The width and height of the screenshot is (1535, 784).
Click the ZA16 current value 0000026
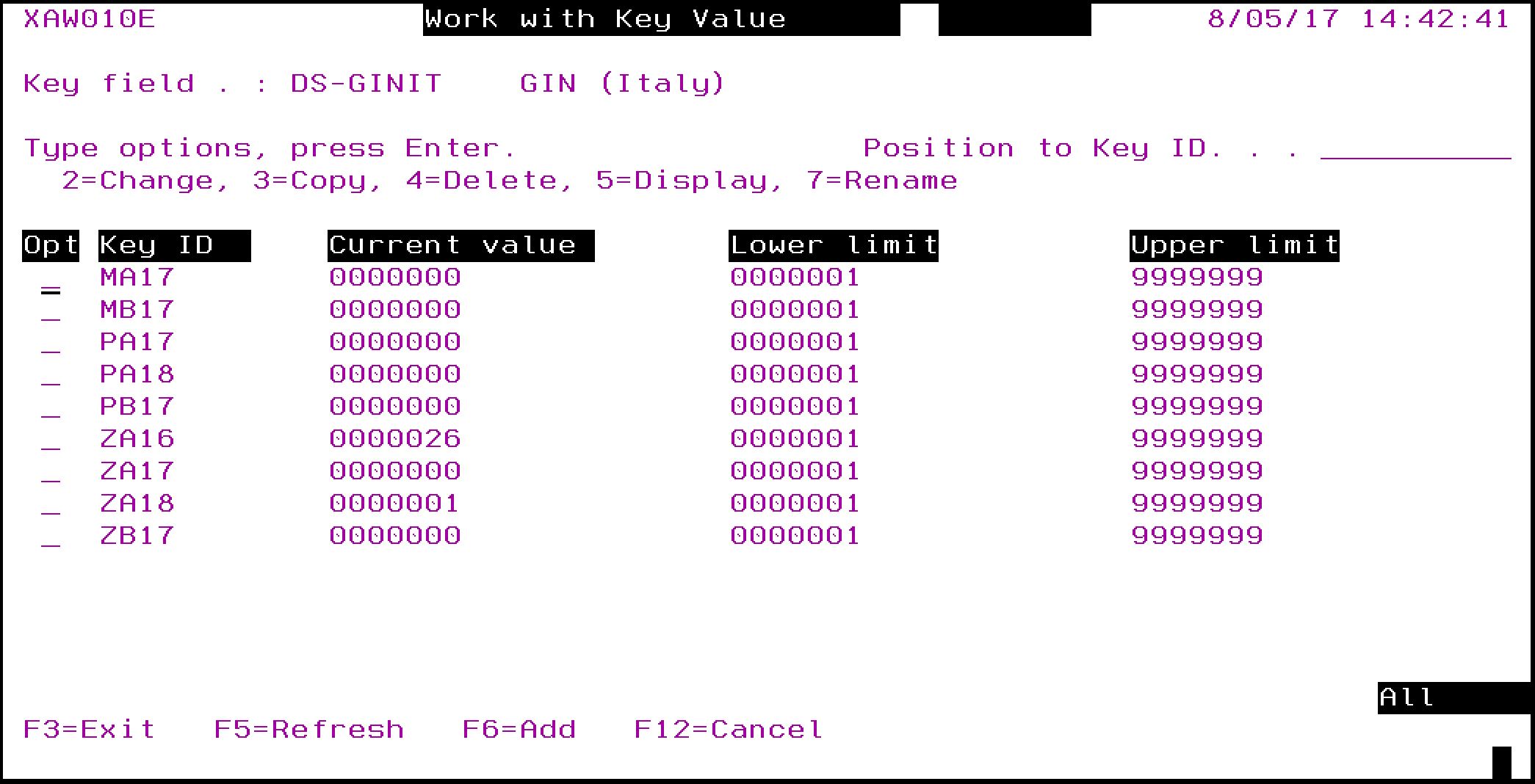(x=394, y=439)
